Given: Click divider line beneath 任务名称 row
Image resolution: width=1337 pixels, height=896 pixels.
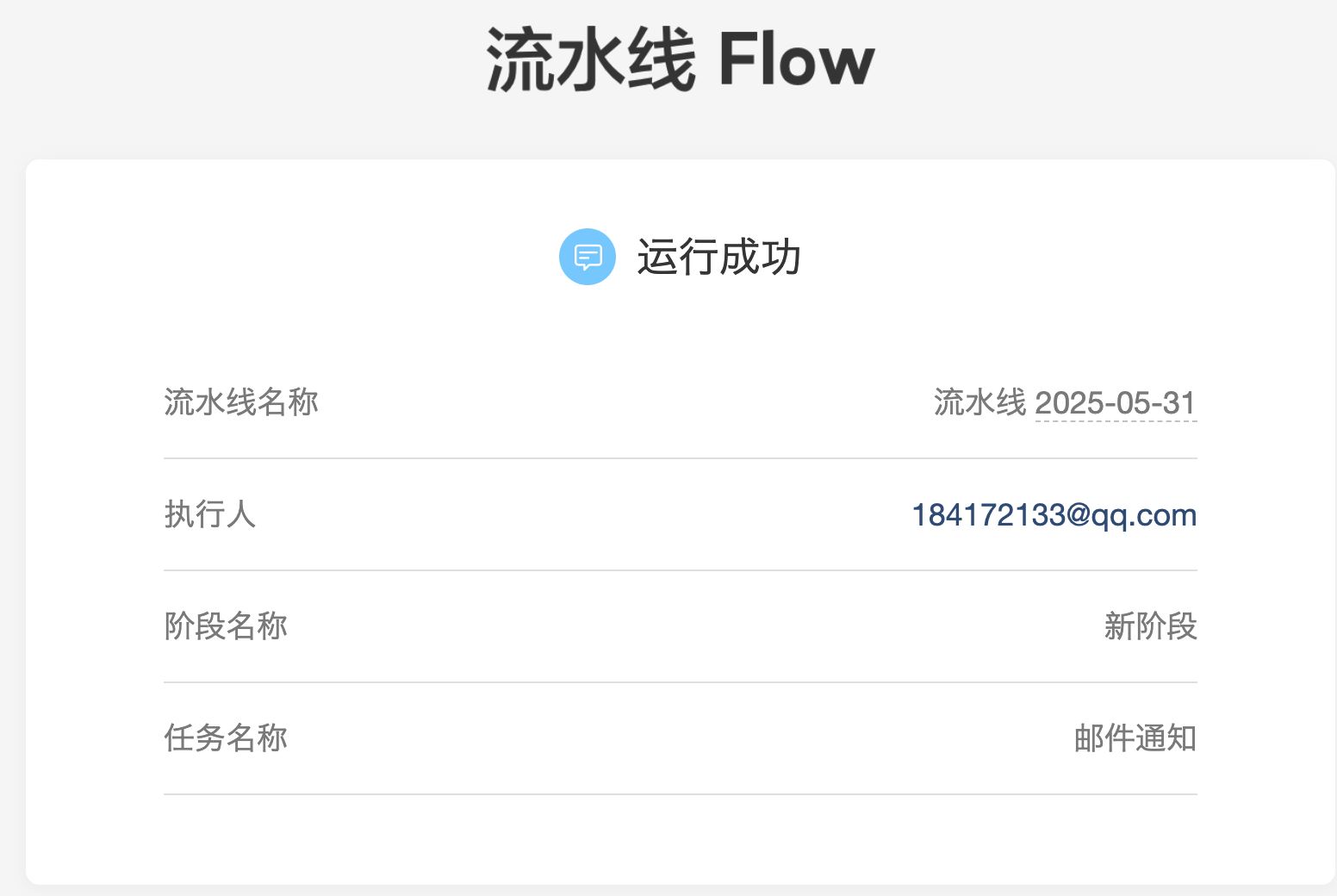Looking at the screenshot, I should point(681,794).
